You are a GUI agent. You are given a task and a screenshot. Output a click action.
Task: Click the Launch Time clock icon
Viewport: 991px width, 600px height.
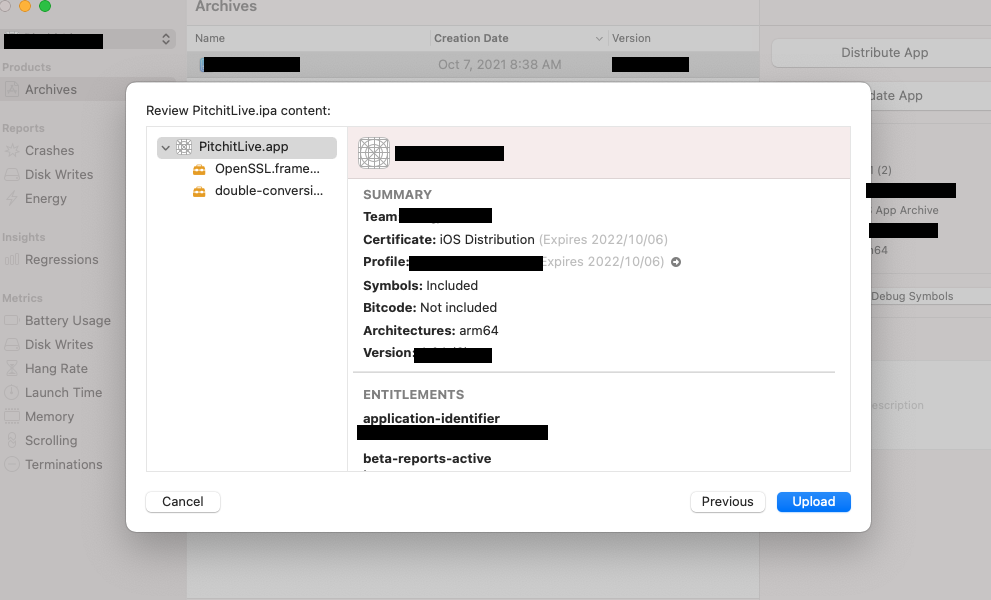[12, 393]
